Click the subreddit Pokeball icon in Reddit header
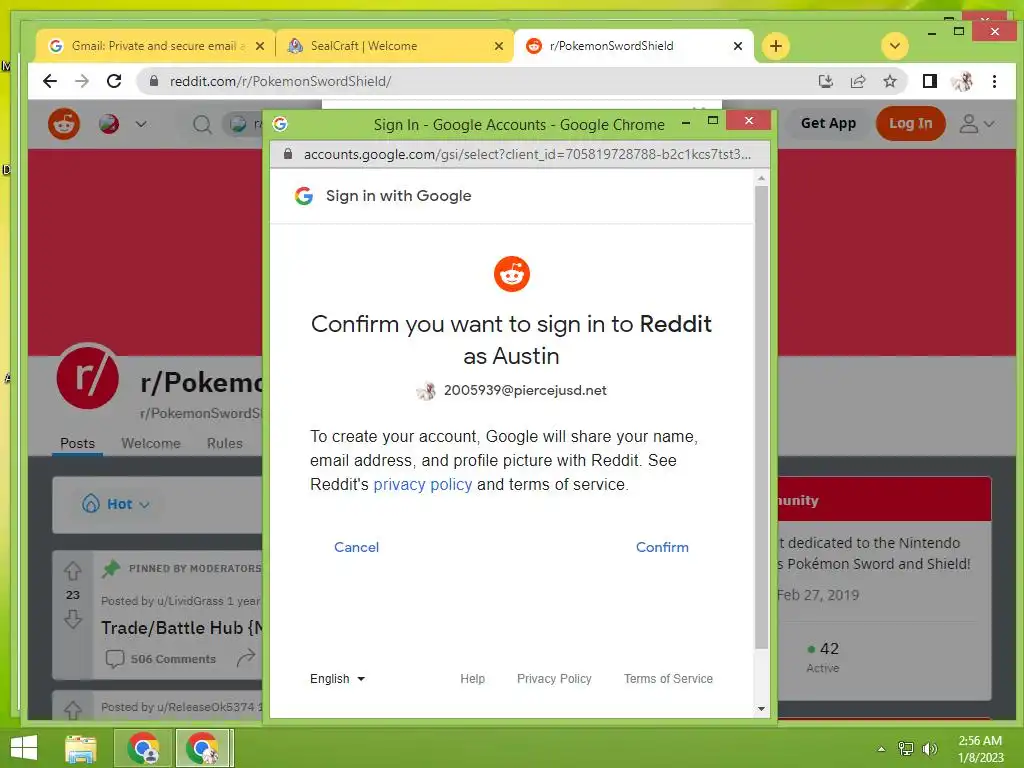Image resolution: width=1024 pixels, height=768 pixels. tap(109, 123)
